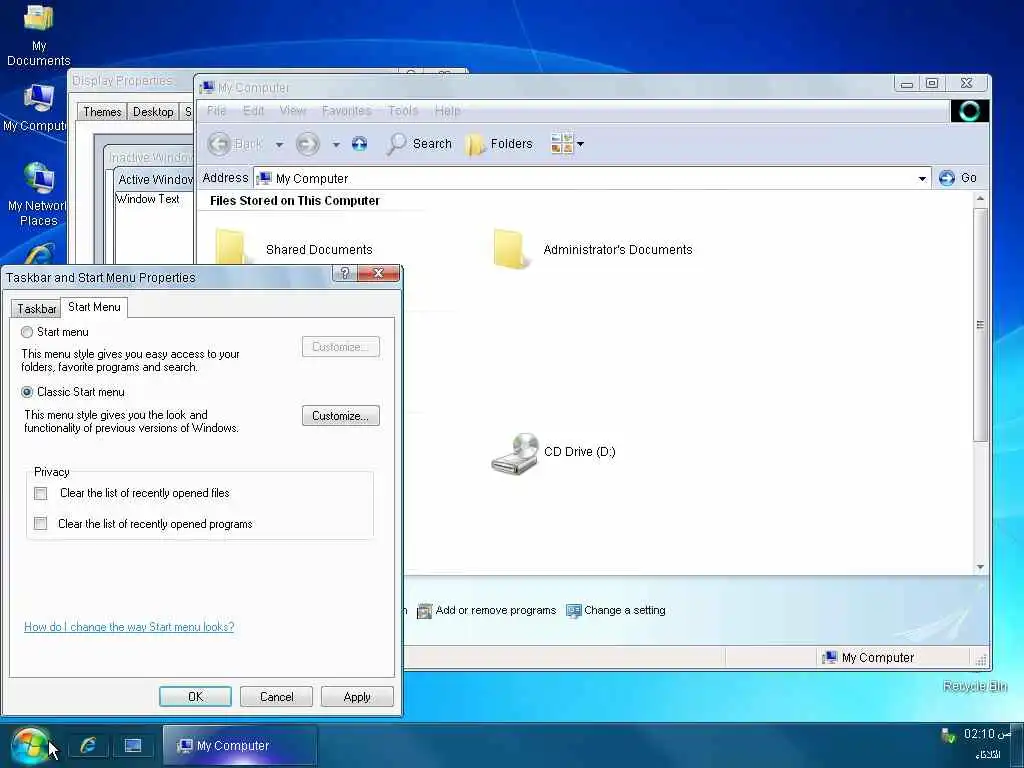Viewport: 1024px width, 768px height.
Task: Click the Go button next to address bar
Action: [957, 178]
